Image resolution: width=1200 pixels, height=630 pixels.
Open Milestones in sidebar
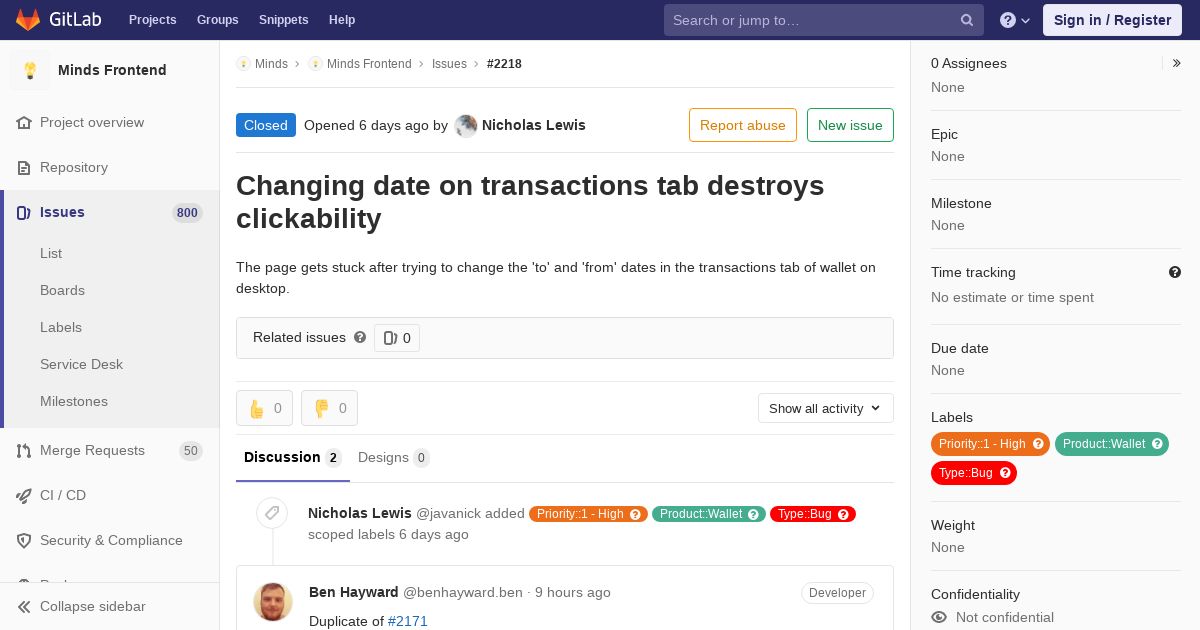click(x=74, y=401)
